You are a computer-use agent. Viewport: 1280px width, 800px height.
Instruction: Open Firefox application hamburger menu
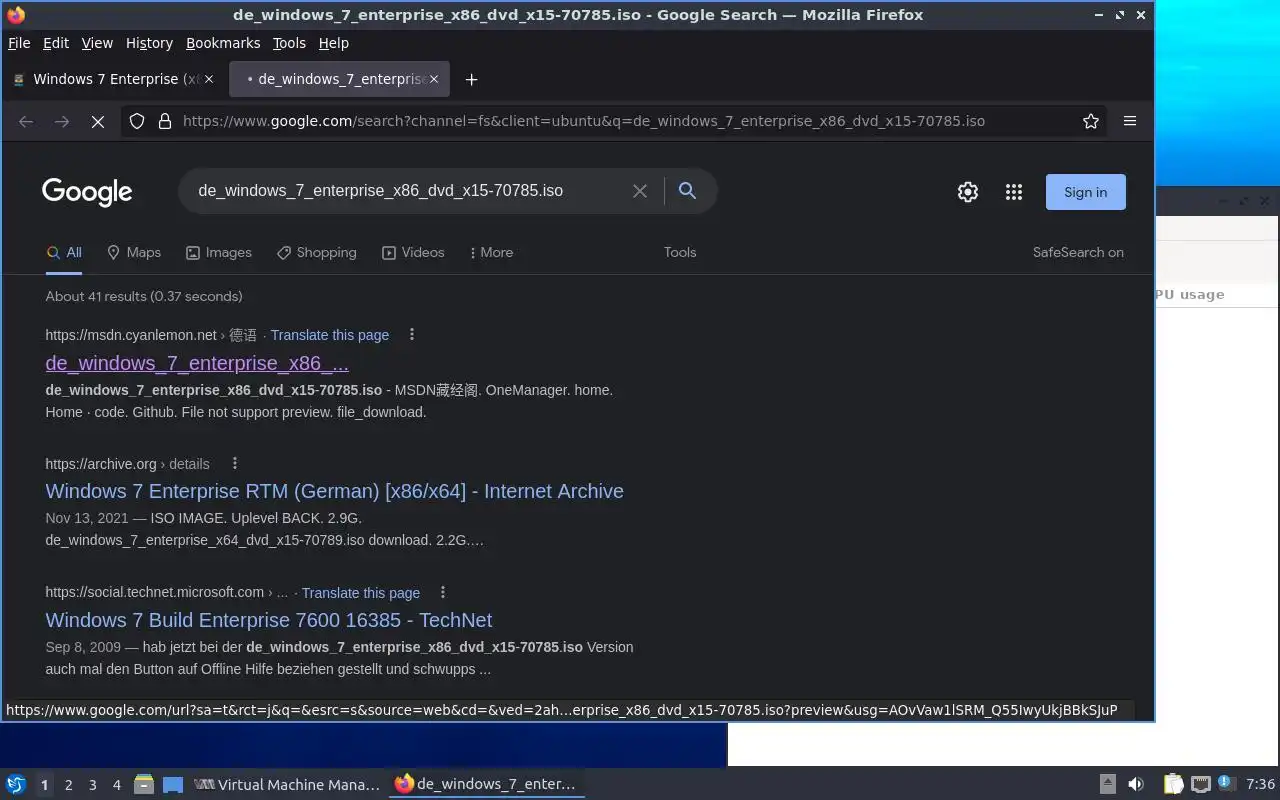[1130, 121]
